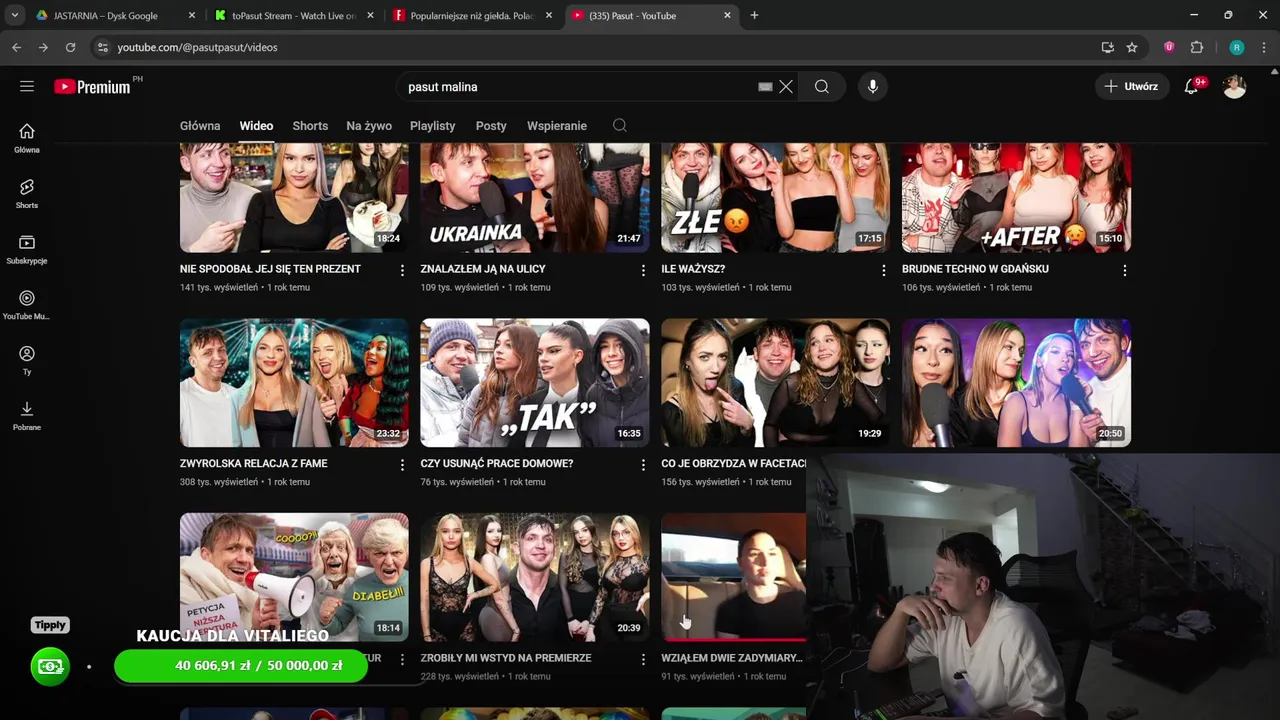Image resolution: width=1280 pixels, height=720 pixels.
Task: Open Subskrypcje in the sidebar
Action: 27,249
